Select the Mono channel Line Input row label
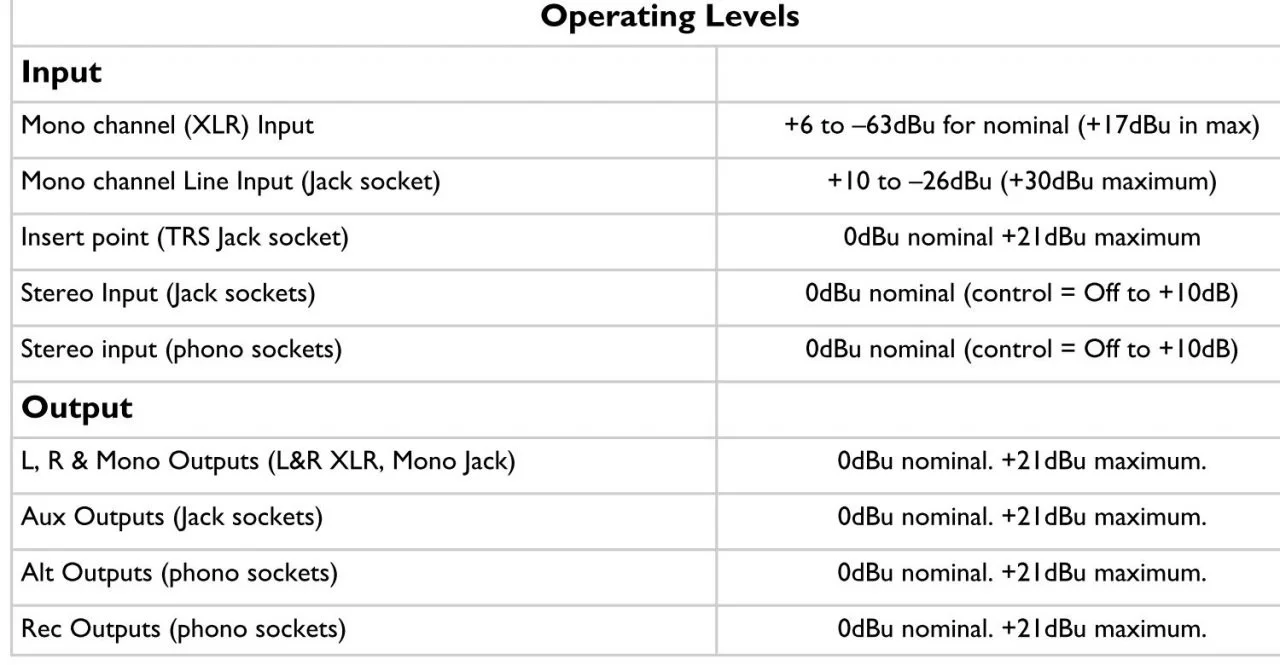The width and height of the screenshot is (1280, 665). (x=230, y=182)
